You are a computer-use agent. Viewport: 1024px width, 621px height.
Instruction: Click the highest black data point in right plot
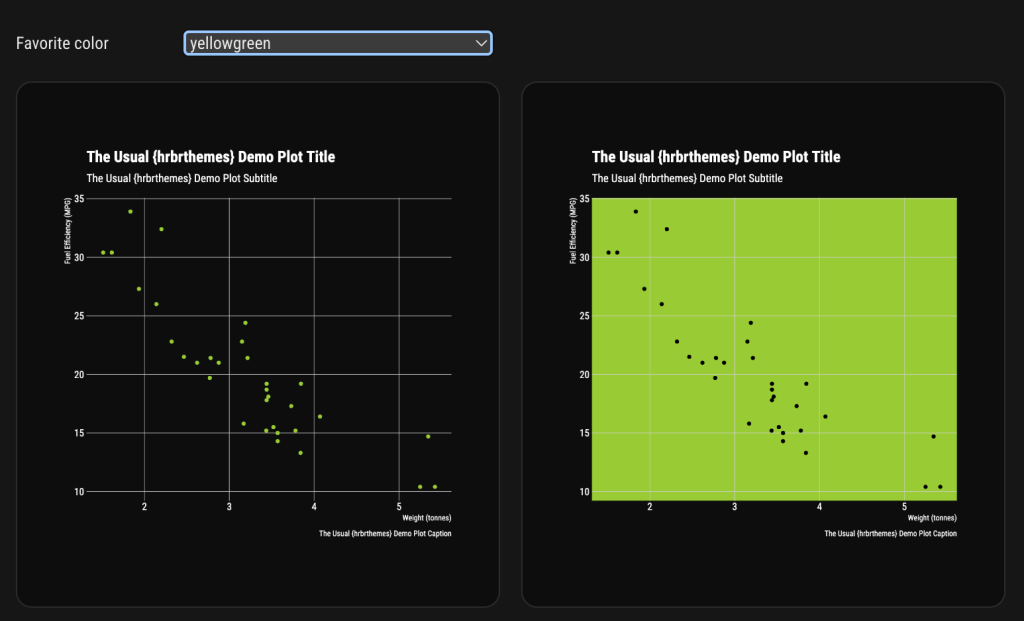[x=635, y=211]
